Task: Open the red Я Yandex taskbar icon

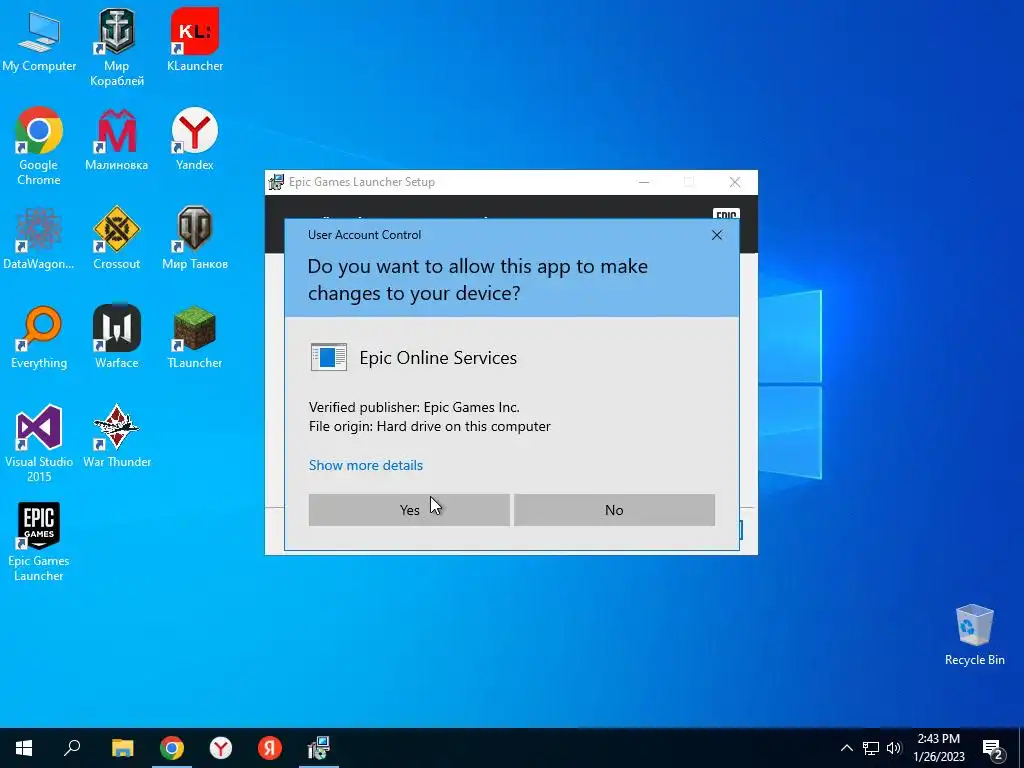Action: click(270, 748)
